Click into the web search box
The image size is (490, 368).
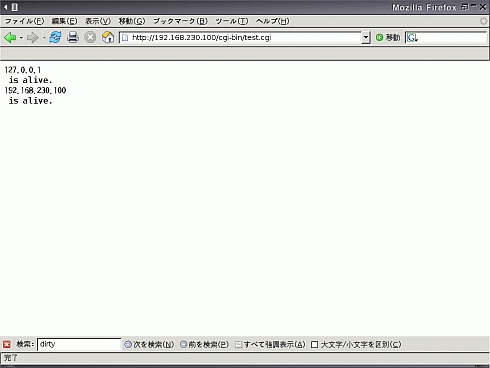(452, 37)
